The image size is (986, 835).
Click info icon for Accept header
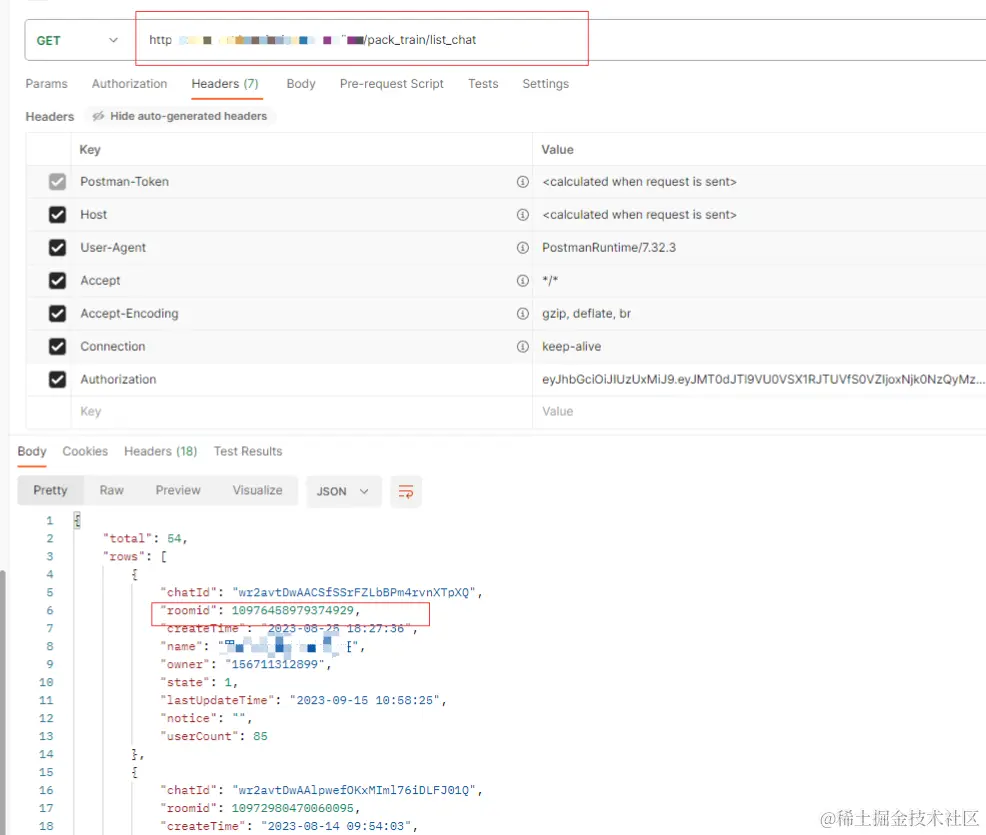tap(523, 280)
